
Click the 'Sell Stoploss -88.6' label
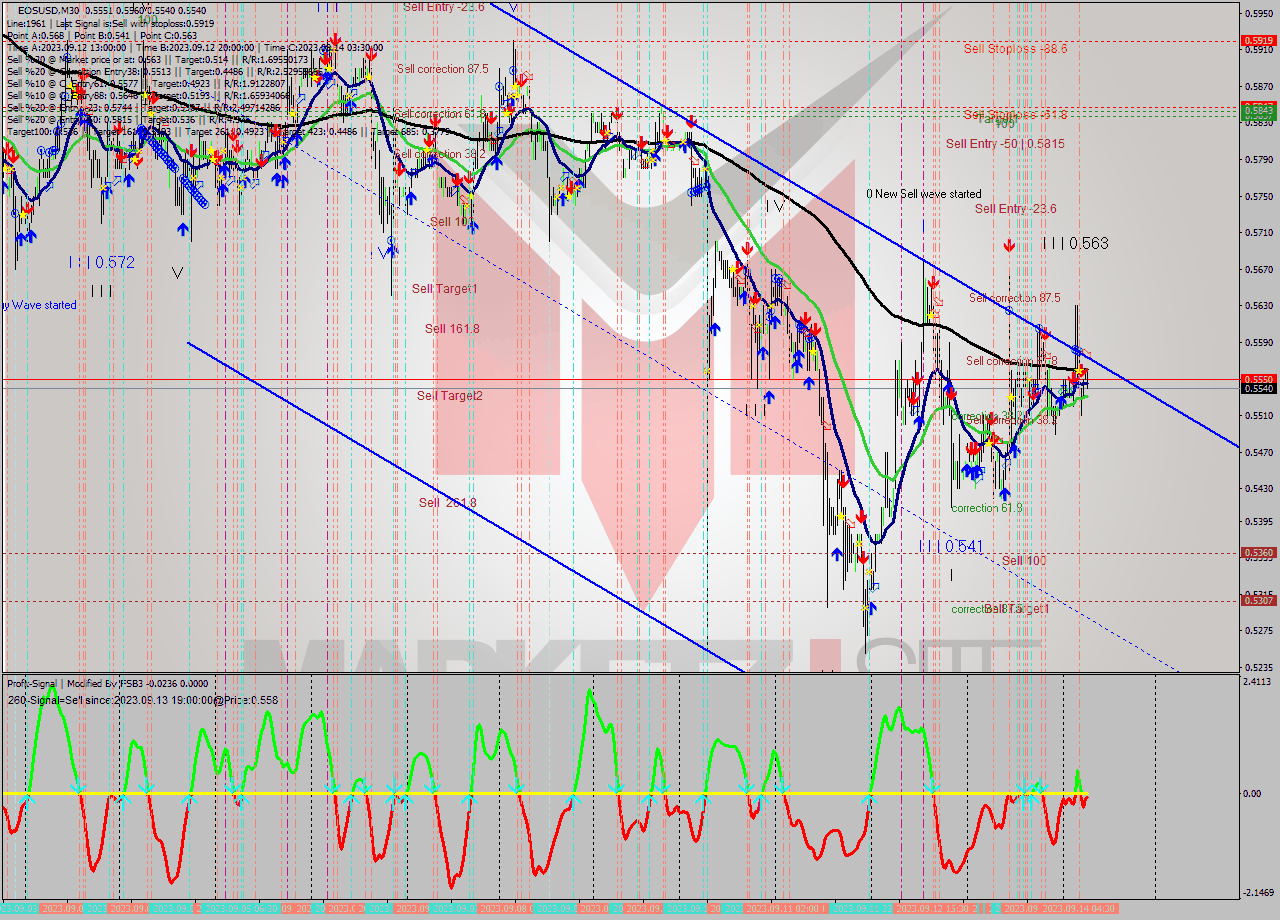(x=1016, y=48)
